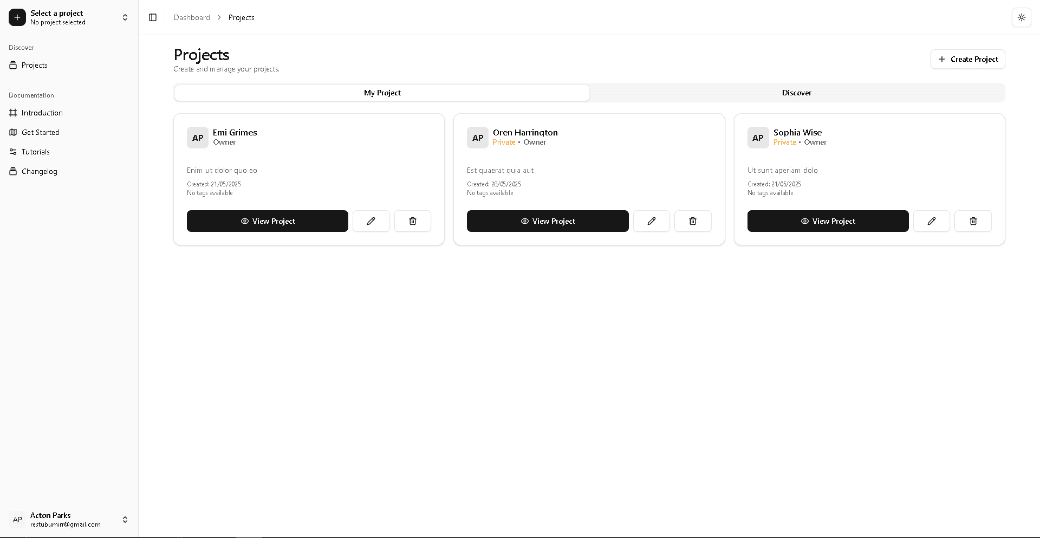
Task: Click the trash icon on Emi Grimes project
Action: pyautogui.click(x=413, y=221)
